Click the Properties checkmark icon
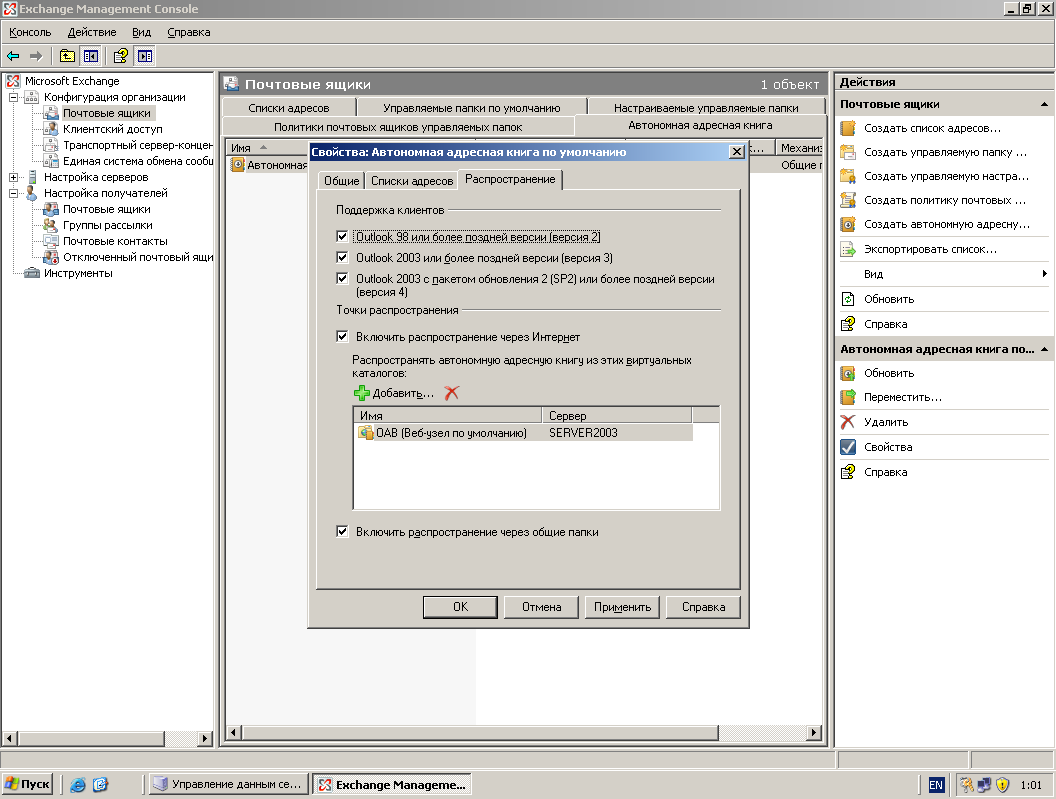This screenshot has height=799, width=1056. tap(848, 447)
